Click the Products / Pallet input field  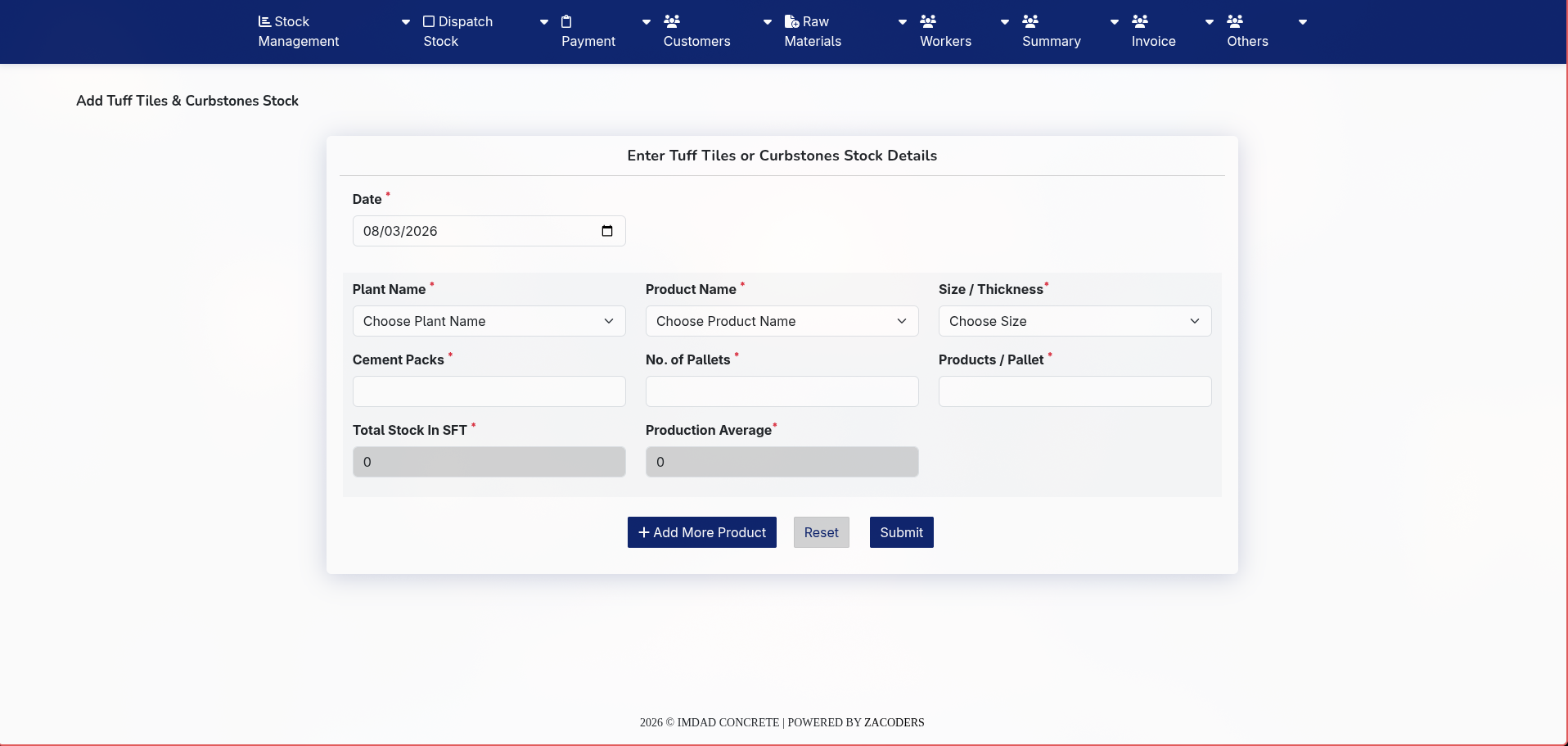(1075, 391)
